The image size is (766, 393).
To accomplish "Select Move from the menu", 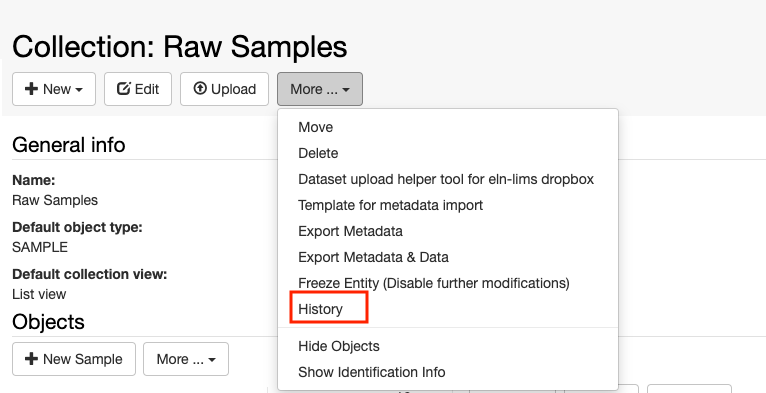I will point(316,127).
